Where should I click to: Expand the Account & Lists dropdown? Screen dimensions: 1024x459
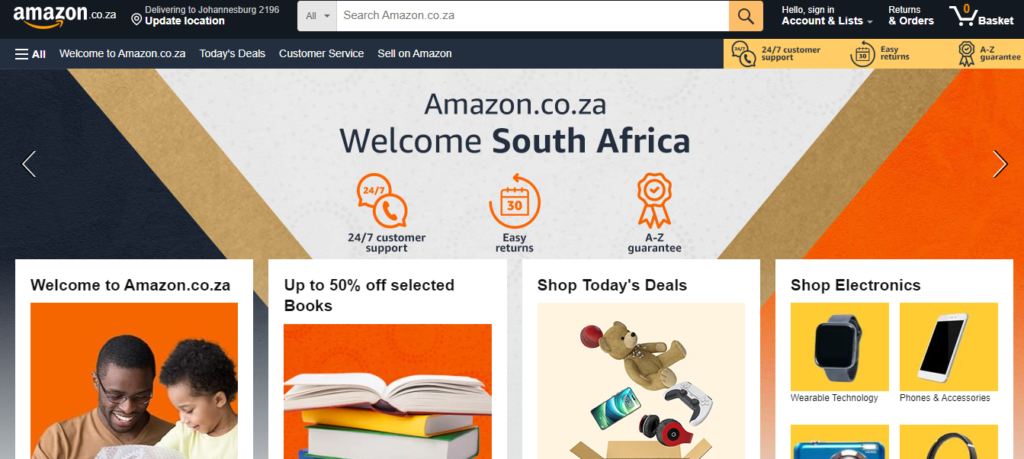(827, 16)
